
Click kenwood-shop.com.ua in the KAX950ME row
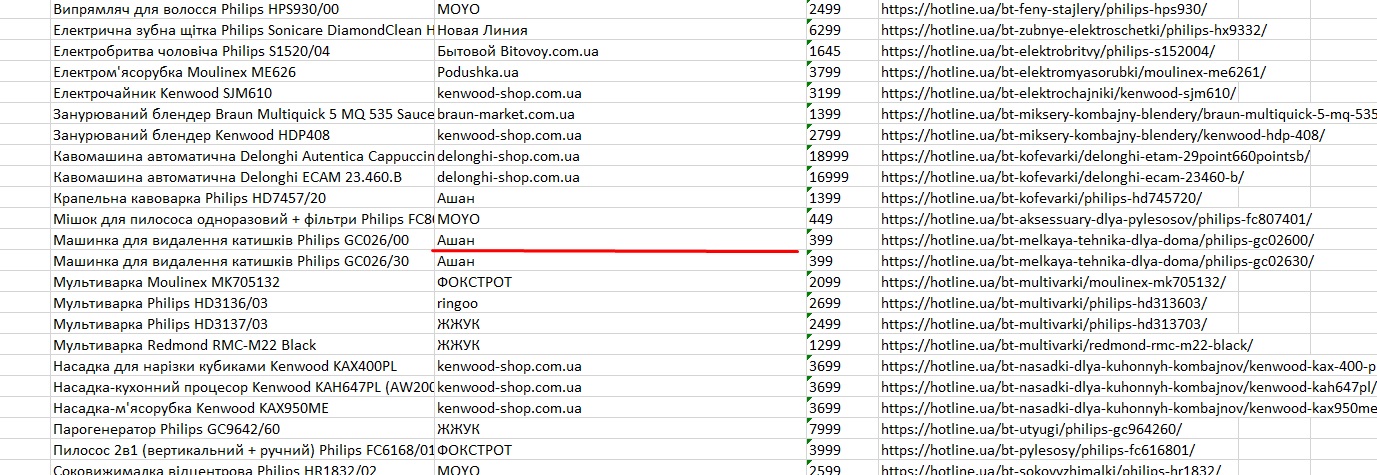pyautogui.click(x=620, y=408)
